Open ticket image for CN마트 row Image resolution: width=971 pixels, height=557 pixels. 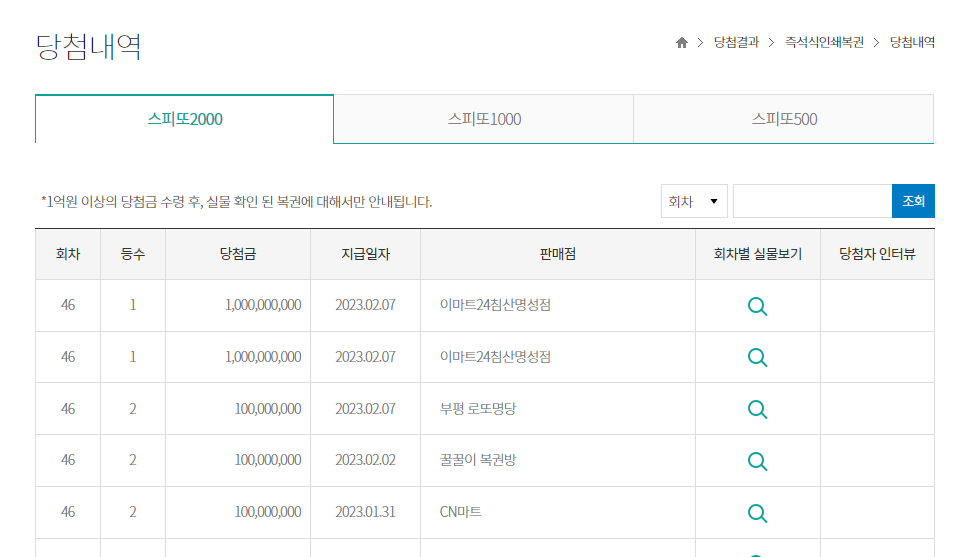[757, 512]
